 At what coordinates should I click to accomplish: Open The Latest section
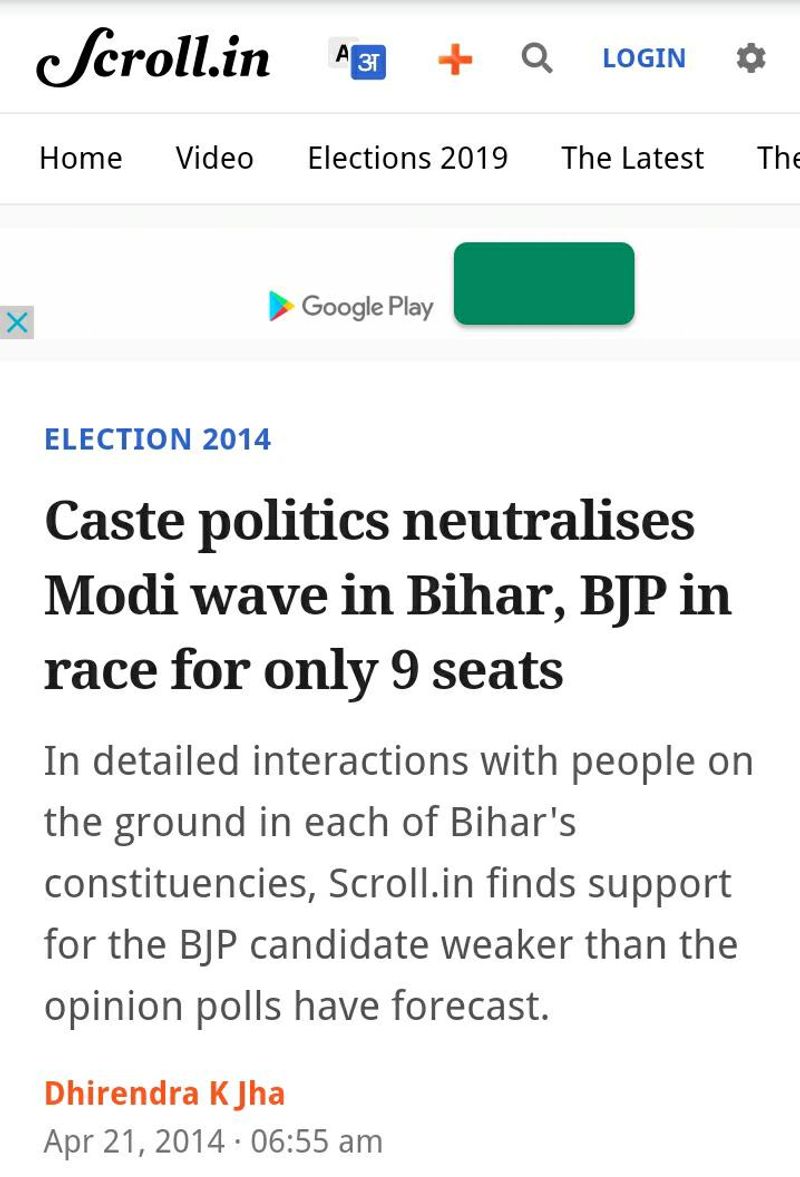[x=632, y=158]
